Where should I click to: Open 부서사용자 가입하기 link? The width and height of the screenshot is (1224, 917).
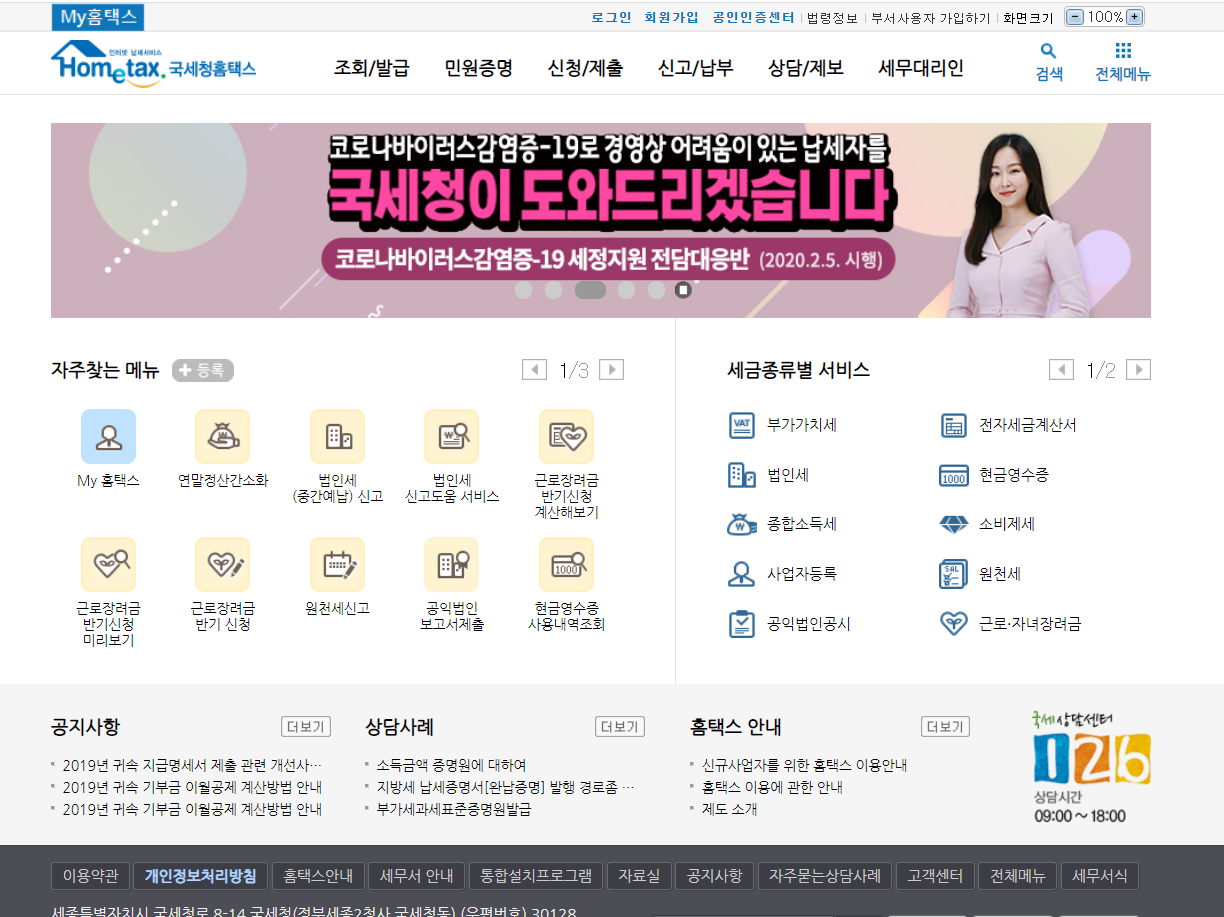coord(931,18)
